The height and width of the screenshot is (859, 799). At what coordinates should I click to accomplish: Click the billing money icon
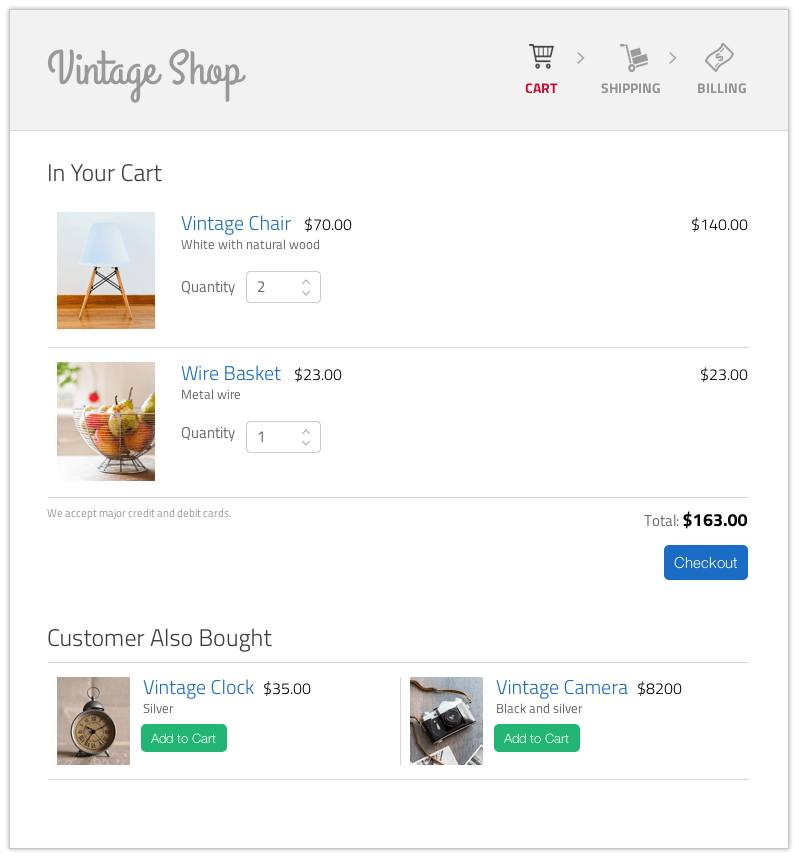(x=720, y=58)
